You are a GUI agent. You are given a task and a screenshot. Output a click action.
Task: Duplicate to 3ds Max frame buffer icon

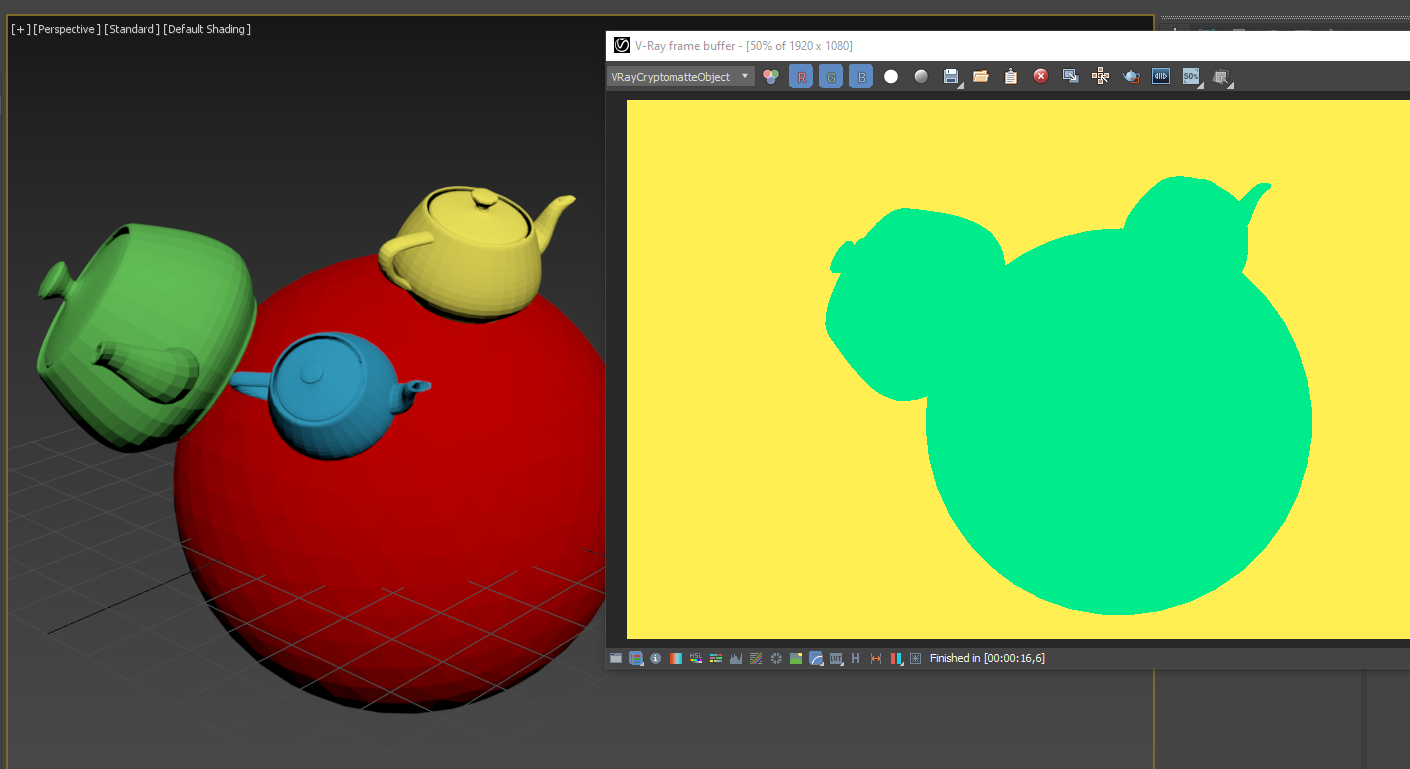tap(1071, 77)
